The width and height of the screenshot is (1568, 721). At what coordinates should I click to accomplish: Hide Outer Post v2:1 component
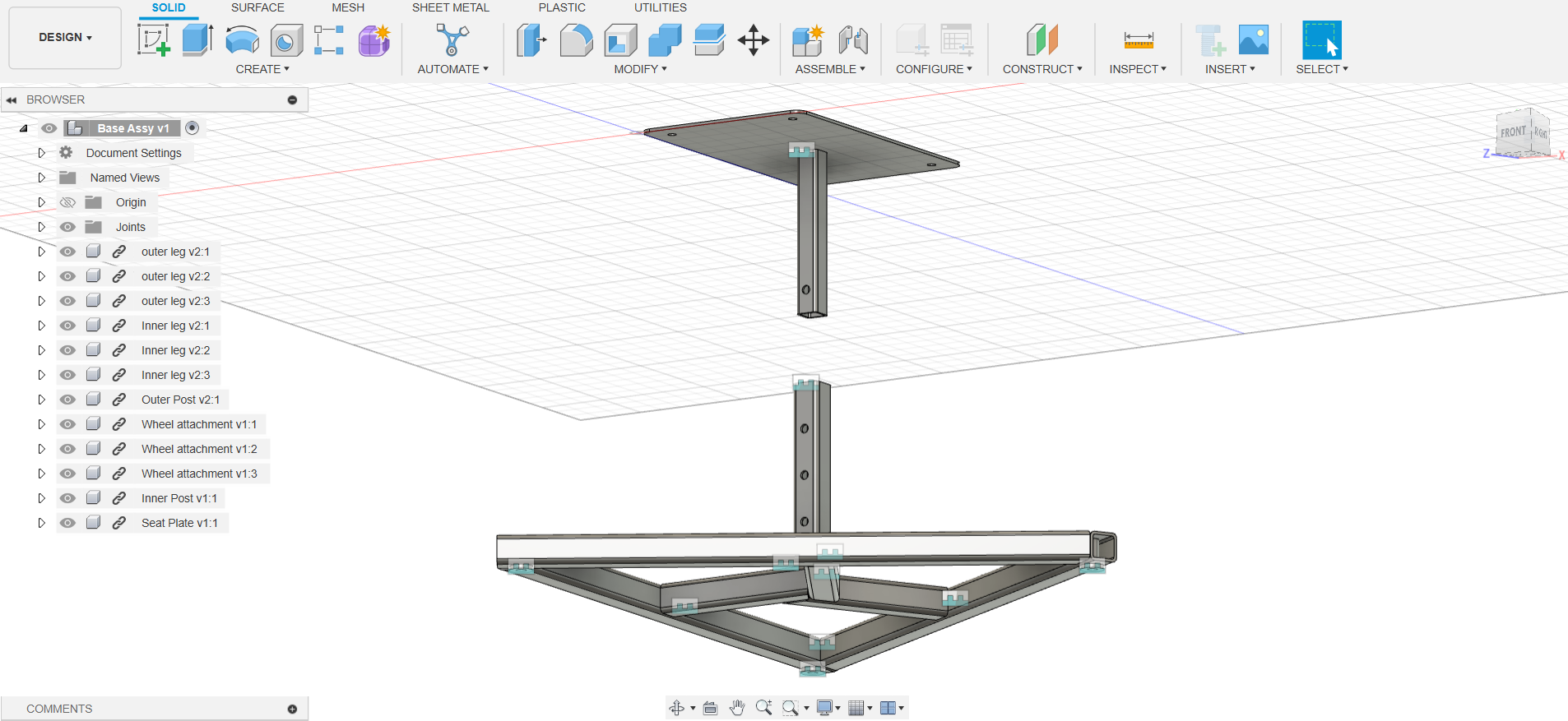click(x=67, y=400)
